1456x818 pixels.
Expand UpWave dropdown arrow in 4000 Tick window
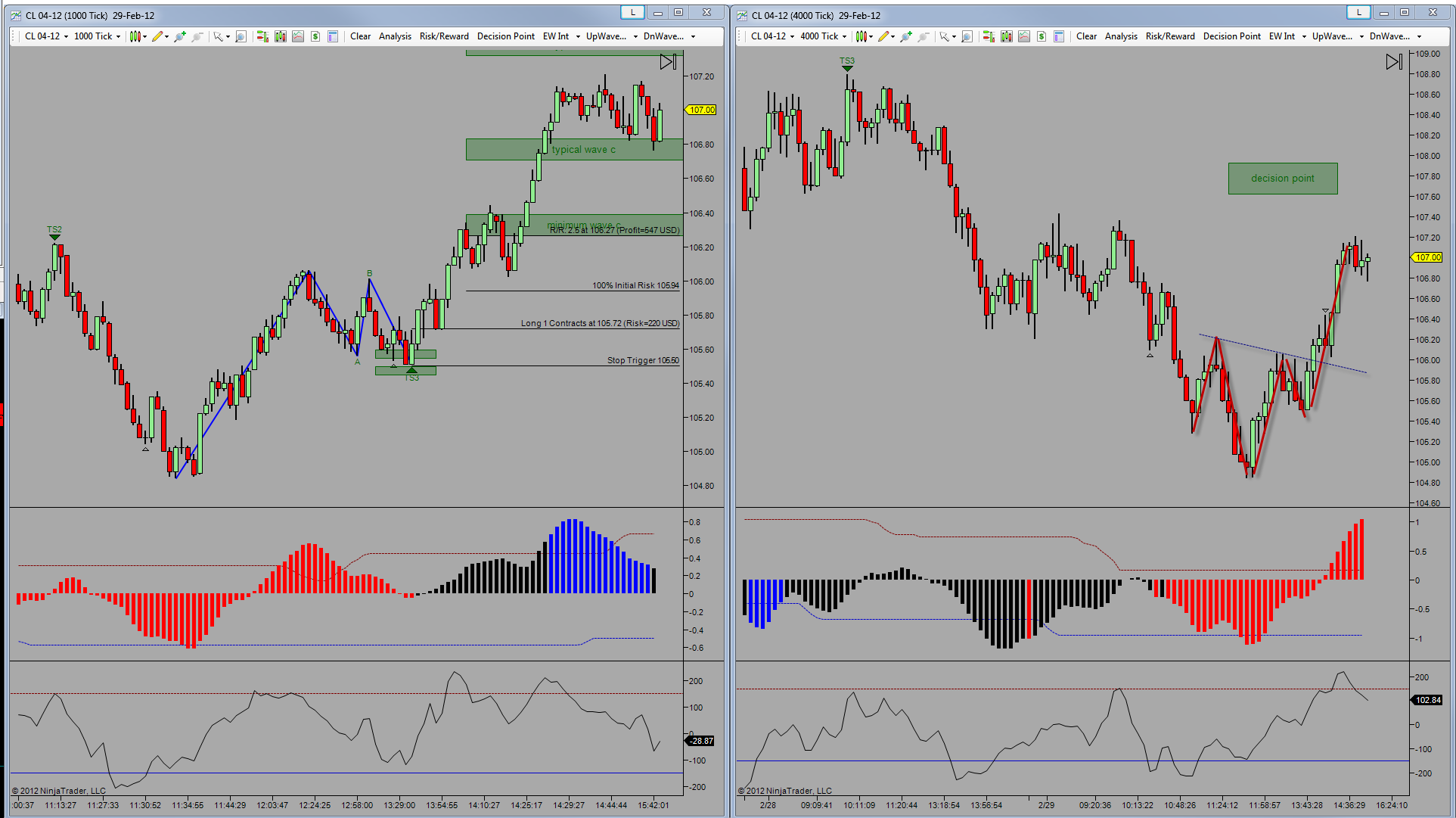[x=1361, y=36]
